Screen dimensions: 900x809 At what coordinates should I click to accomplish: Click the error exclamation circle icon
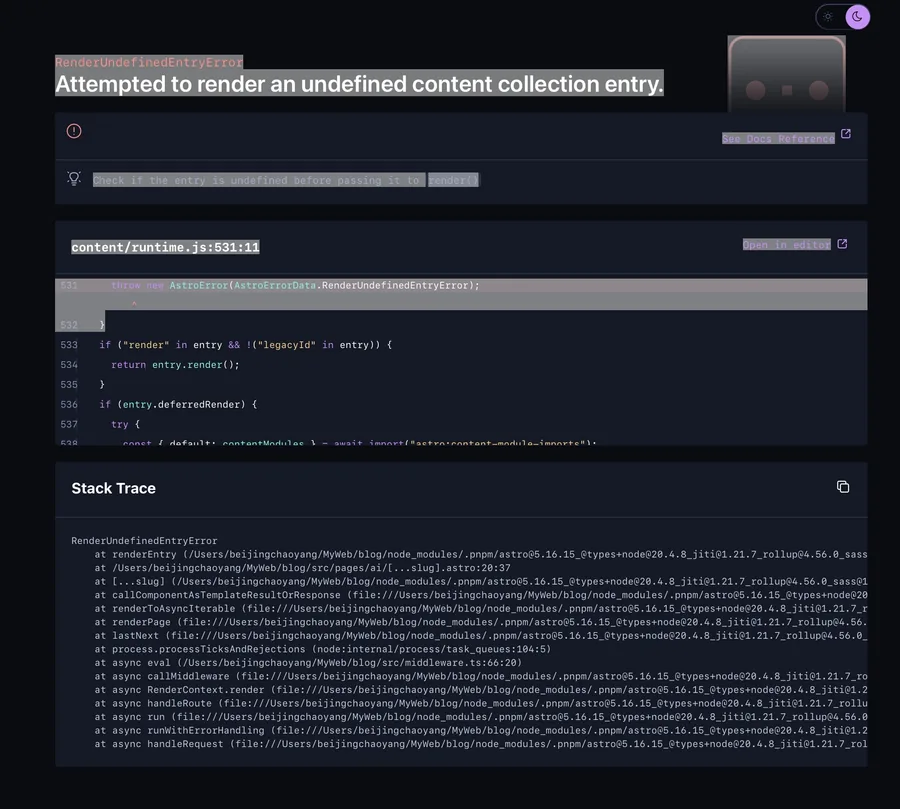click(x=74, y=131)
